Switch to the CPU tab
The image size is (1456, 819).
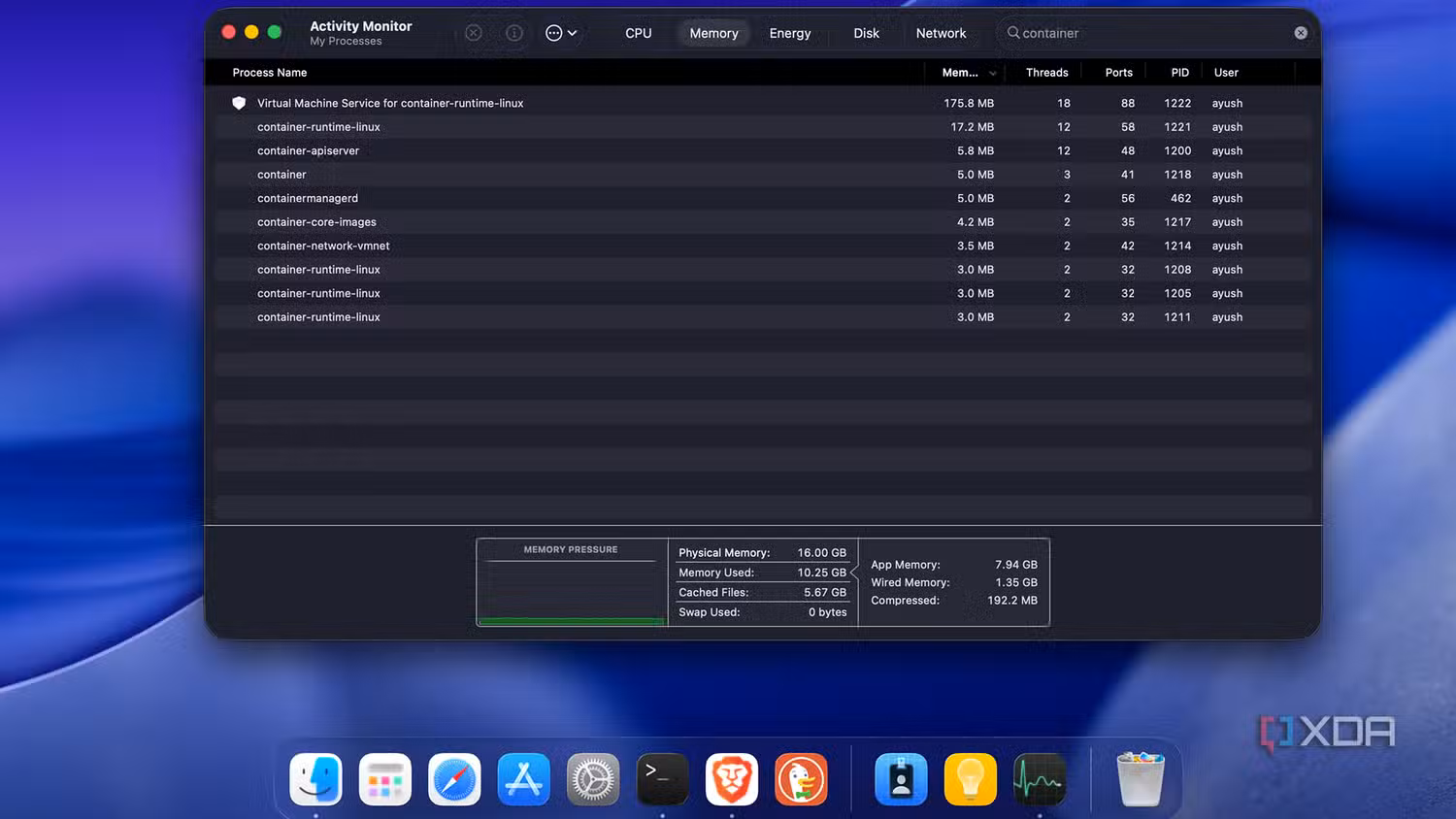tap(639, 33)
